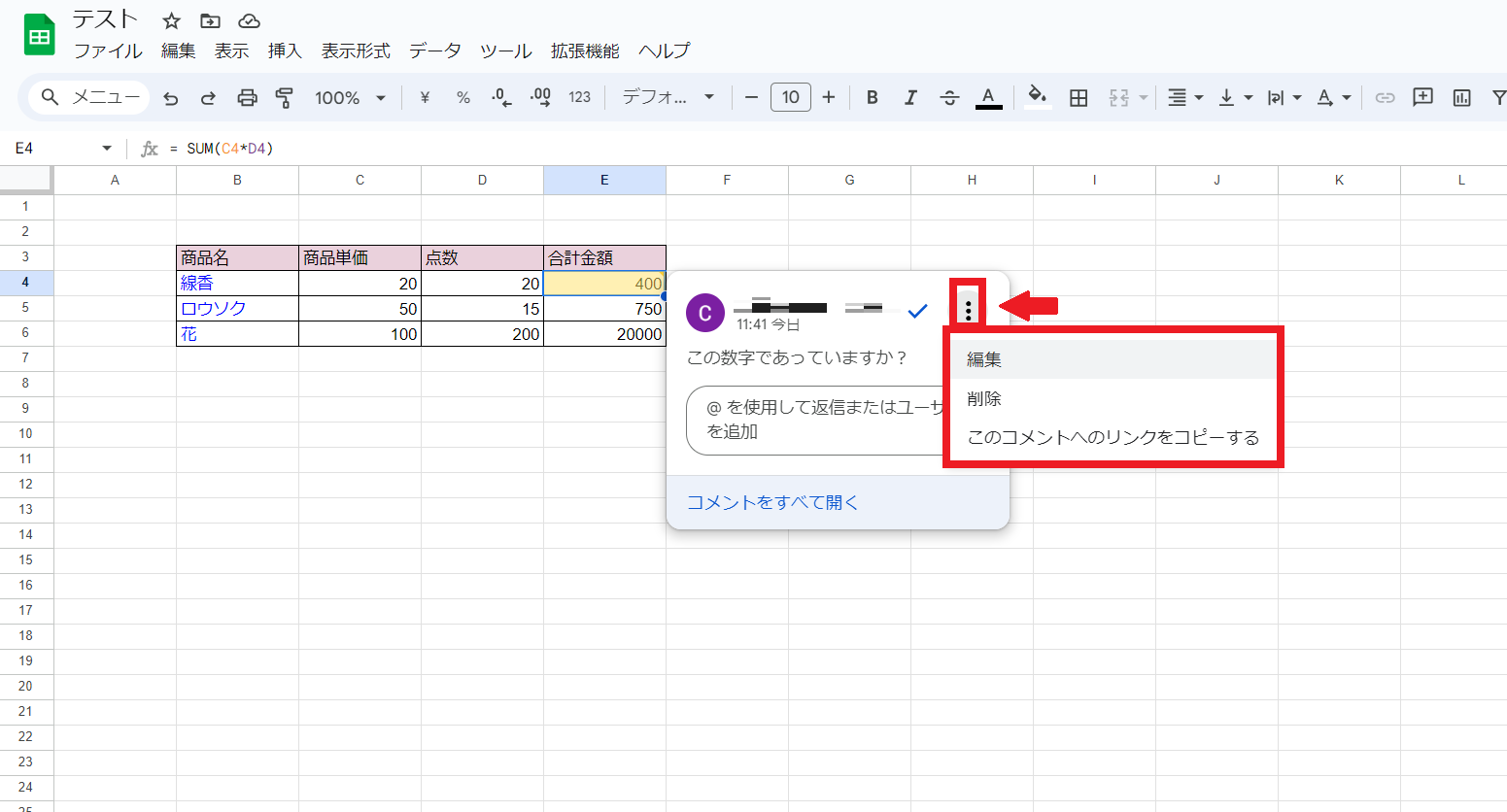Mark the comment as resolved with checkmark
The width and height of the screenshot is (1507, 812).
[x=917, y=311]
